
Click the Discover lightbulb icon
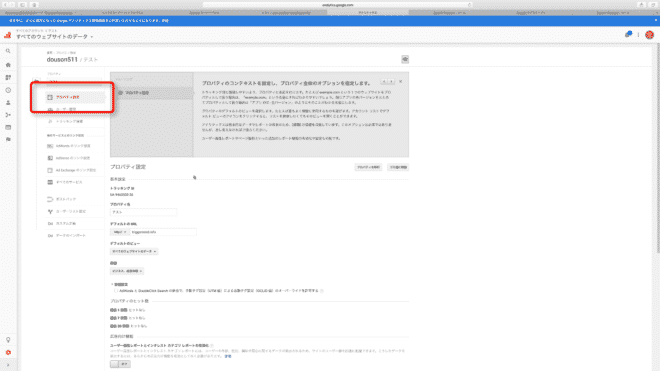[x=8, y=340]
